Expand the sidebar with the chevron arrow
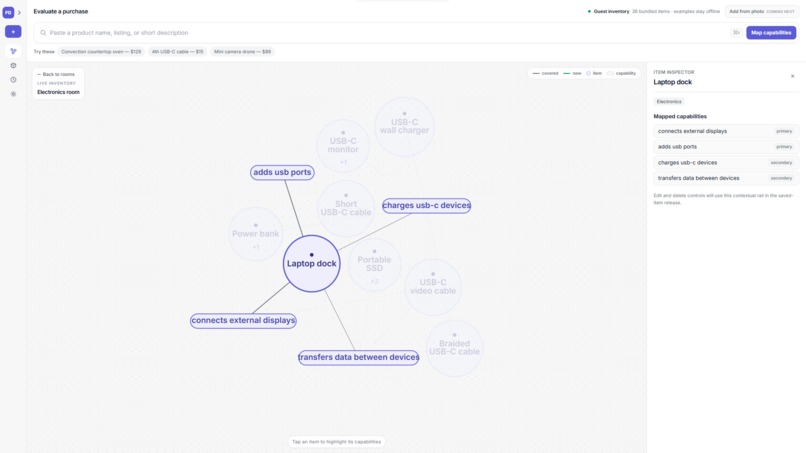 click(x=20, y=12)
